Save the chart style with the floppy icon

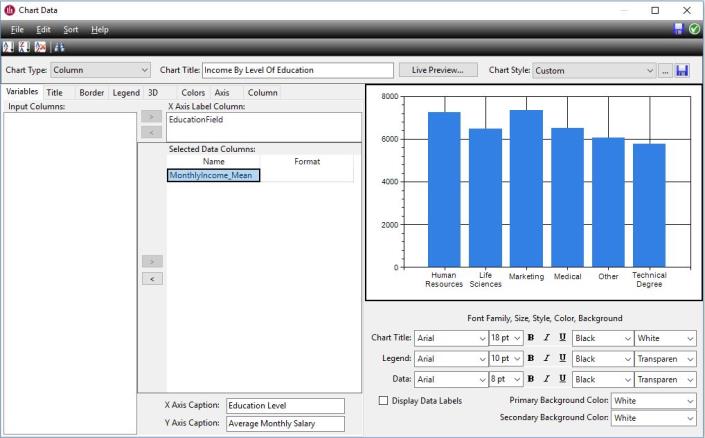point(683,71)
